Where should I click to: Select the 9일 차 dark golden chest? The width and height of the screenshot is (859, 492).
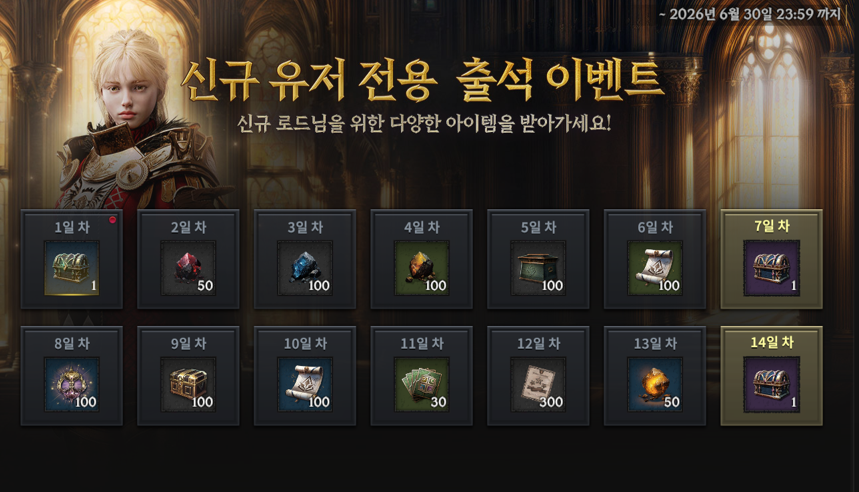188,385
